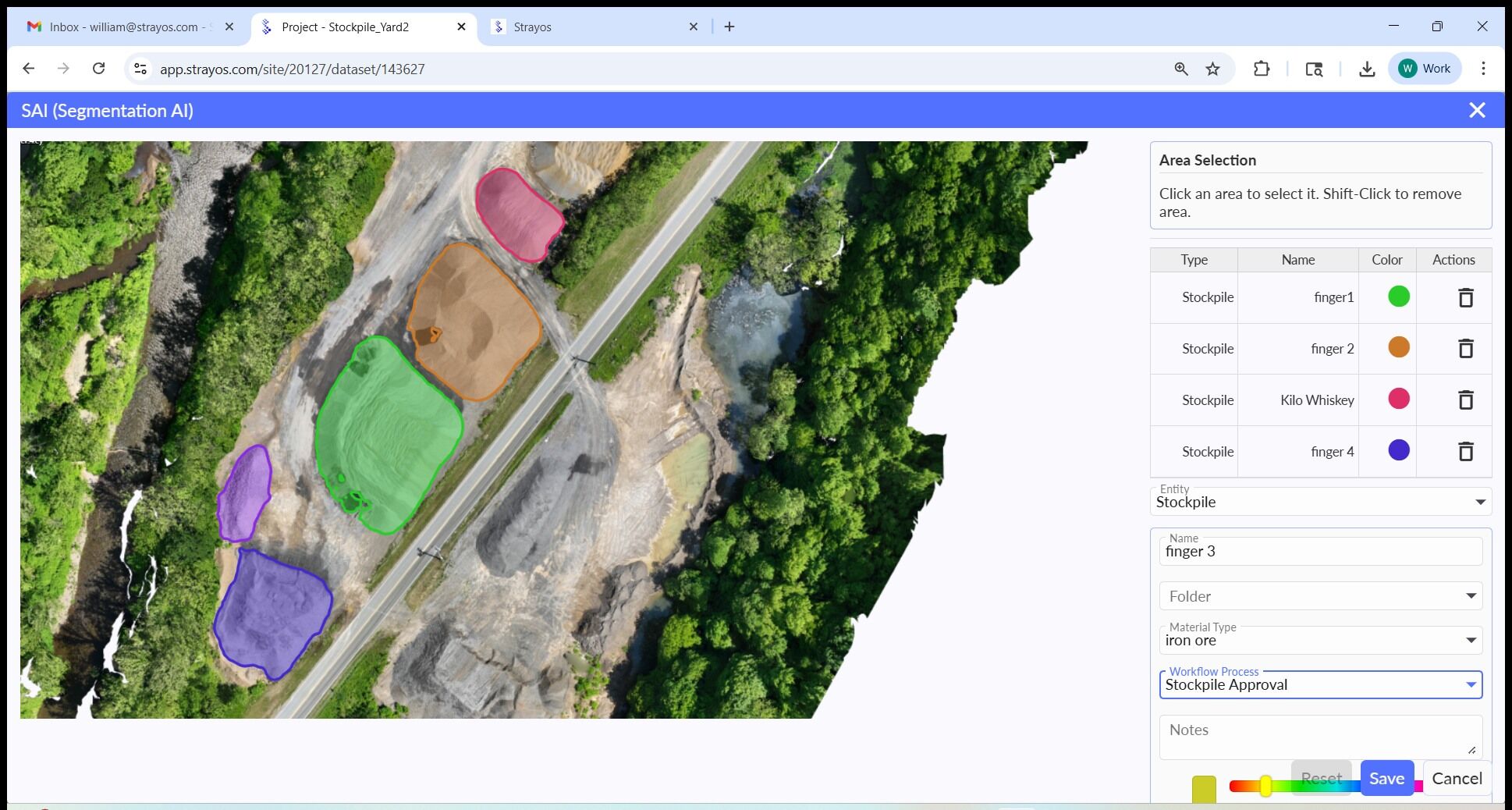
Task: Minimize the browser window
Action: tap(1393, 26)
